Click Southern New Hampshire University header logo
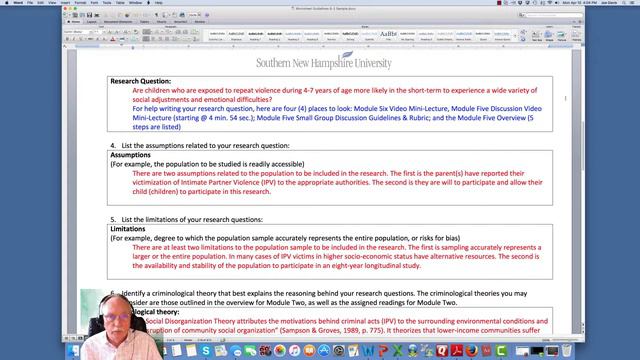The width and height of the screenshot is (640, 360). [324, 61]
